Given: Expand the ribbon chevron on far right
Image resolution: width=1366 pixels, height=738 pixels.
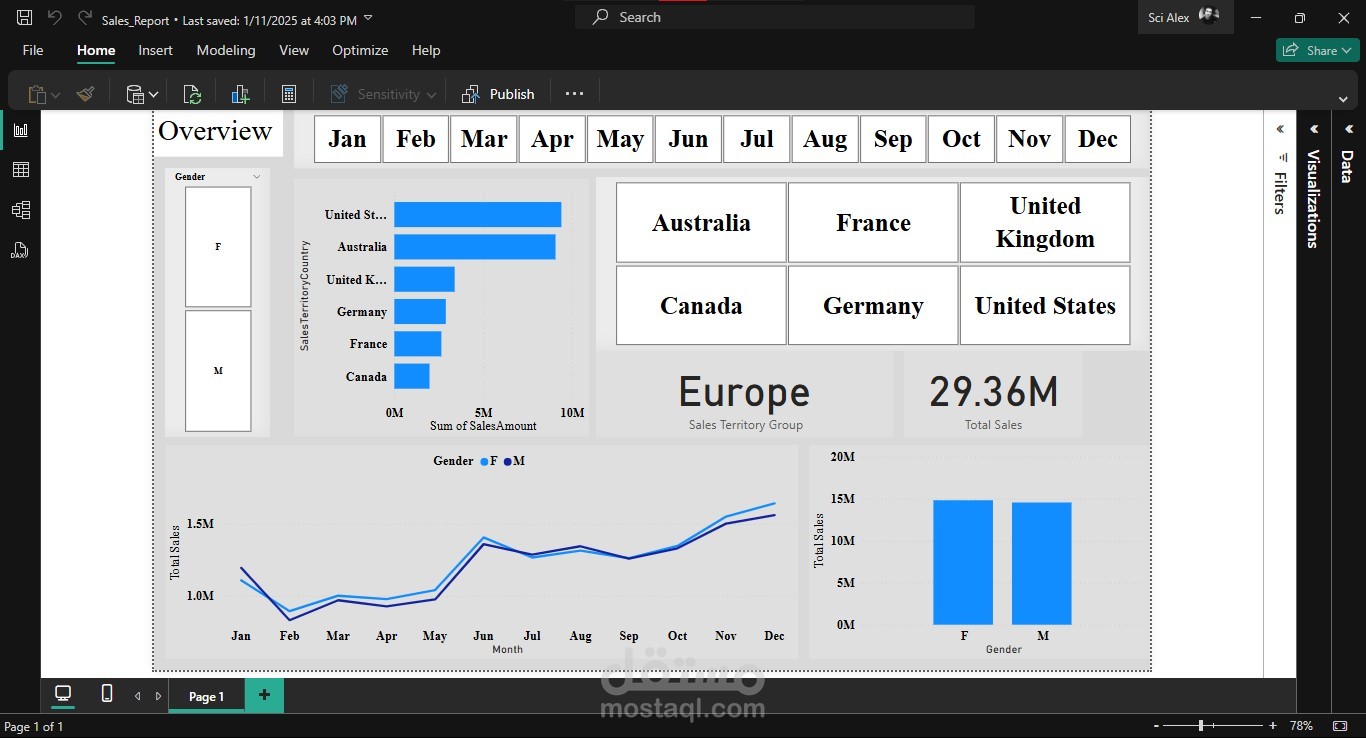Looking at the screenshot, I should point(1344,100).
